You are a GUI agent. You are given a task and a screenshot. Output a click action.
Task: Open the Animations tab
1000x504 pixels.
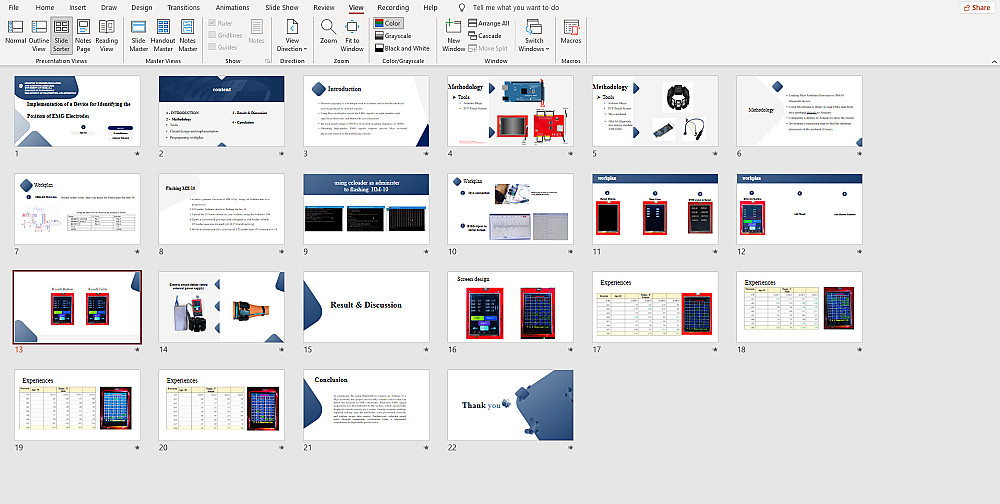click(x=233, y=8)
